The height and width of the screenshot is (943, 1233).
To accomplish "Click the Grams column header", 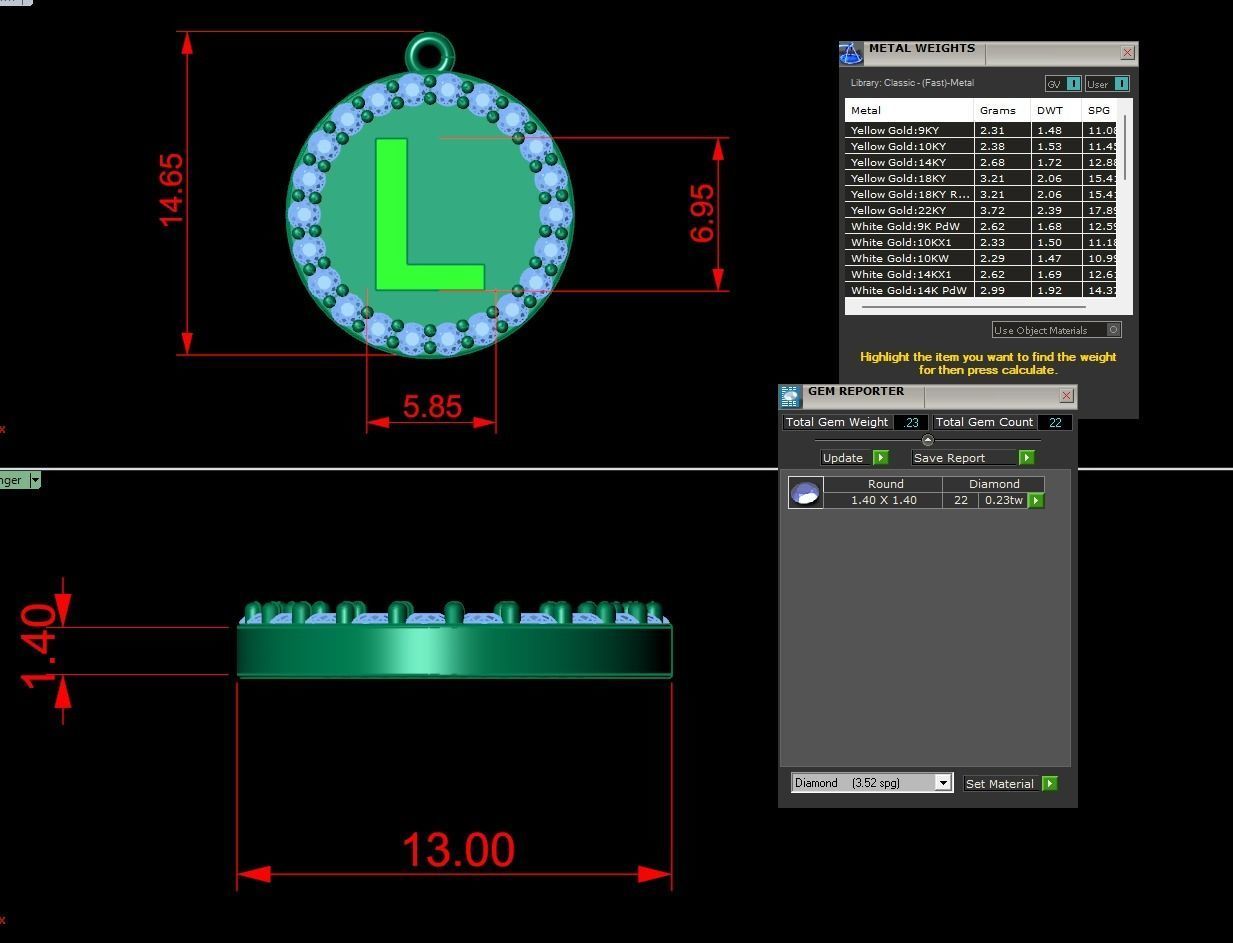I will (1002, 110).
